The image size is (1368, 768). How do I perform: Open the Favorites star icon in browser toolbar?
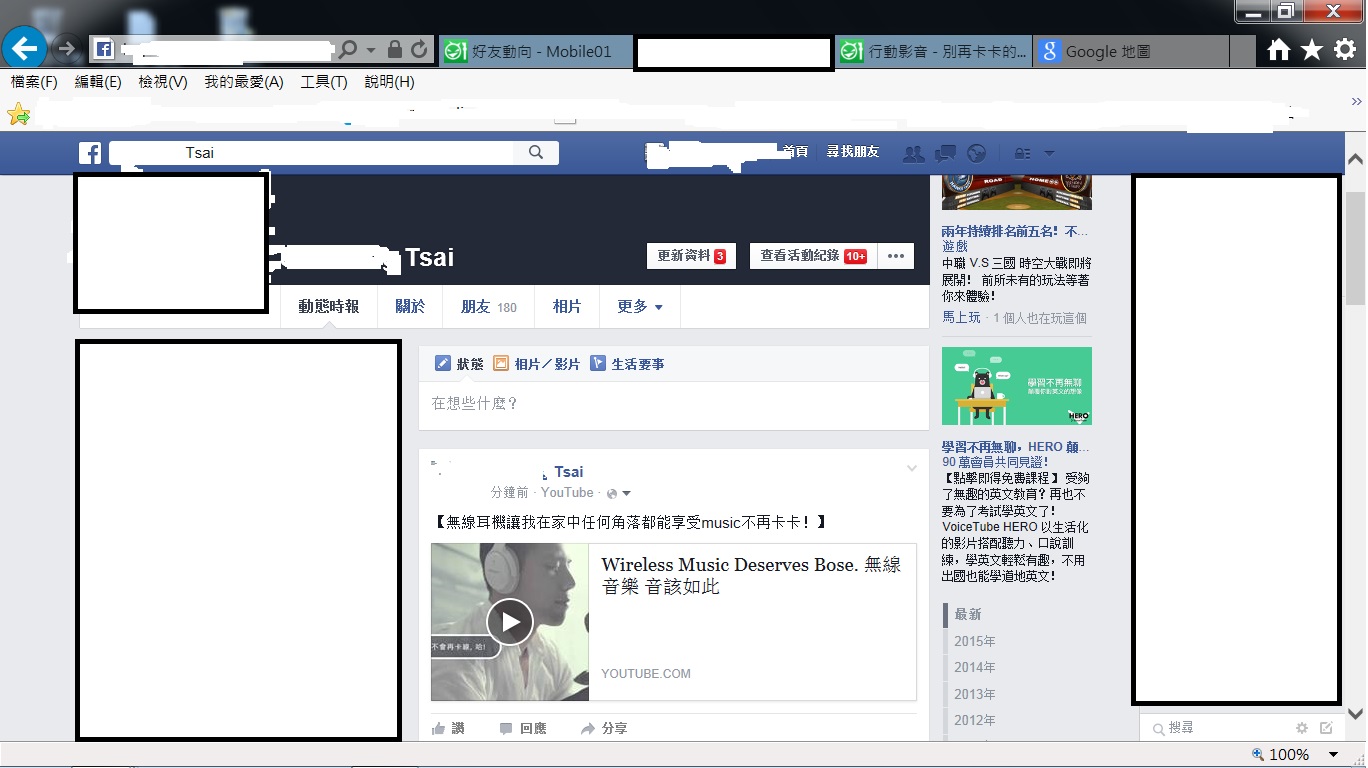tap(1312, 51)
